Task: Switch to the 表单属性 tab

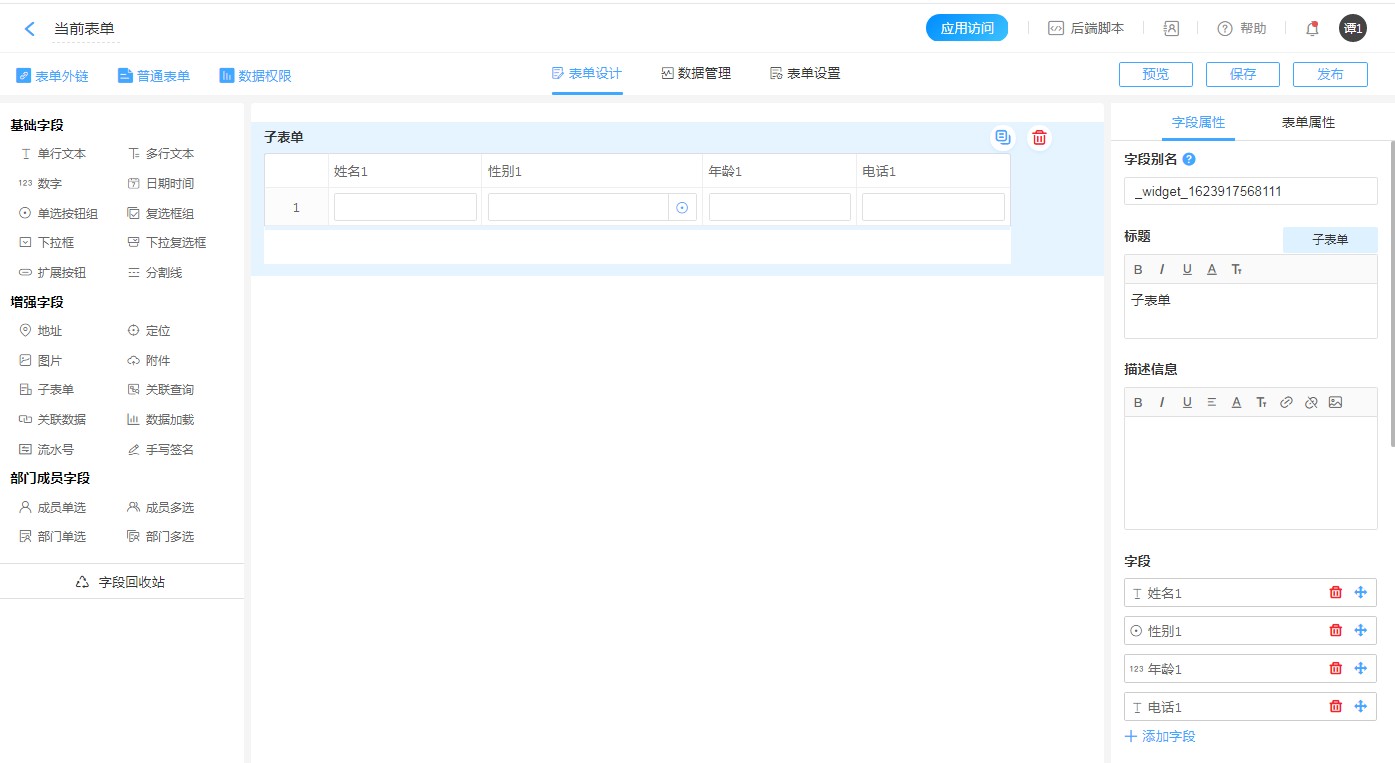Action: (x=1308, y=123)
